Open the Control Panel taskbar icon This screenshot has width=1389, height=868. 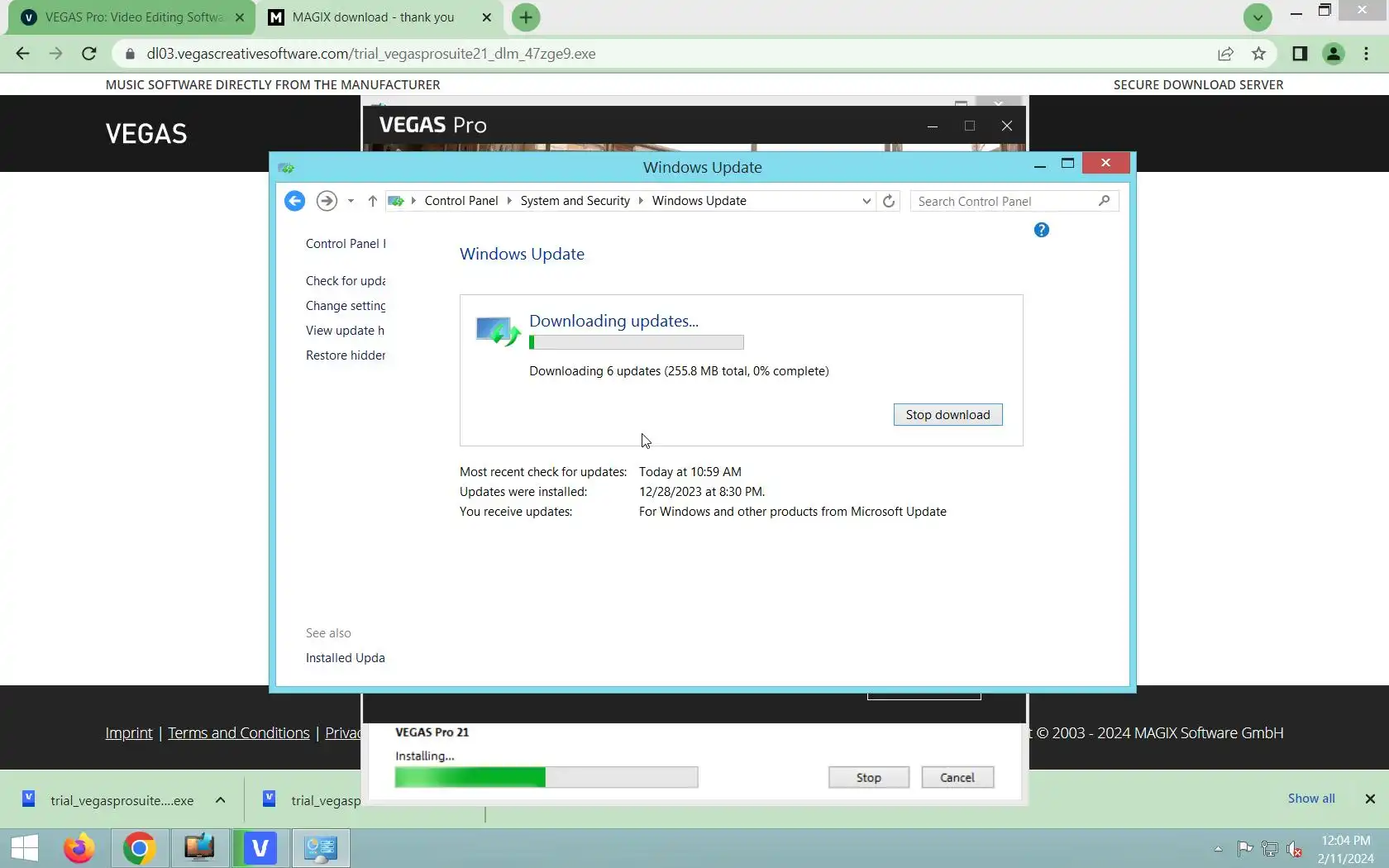(x=320, y=848)
